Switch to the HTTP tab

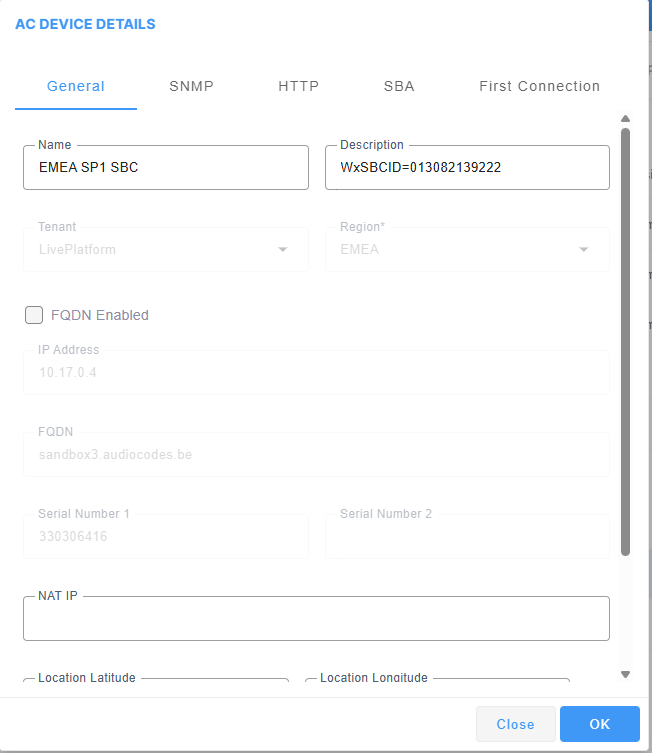[x=298, y=86]
